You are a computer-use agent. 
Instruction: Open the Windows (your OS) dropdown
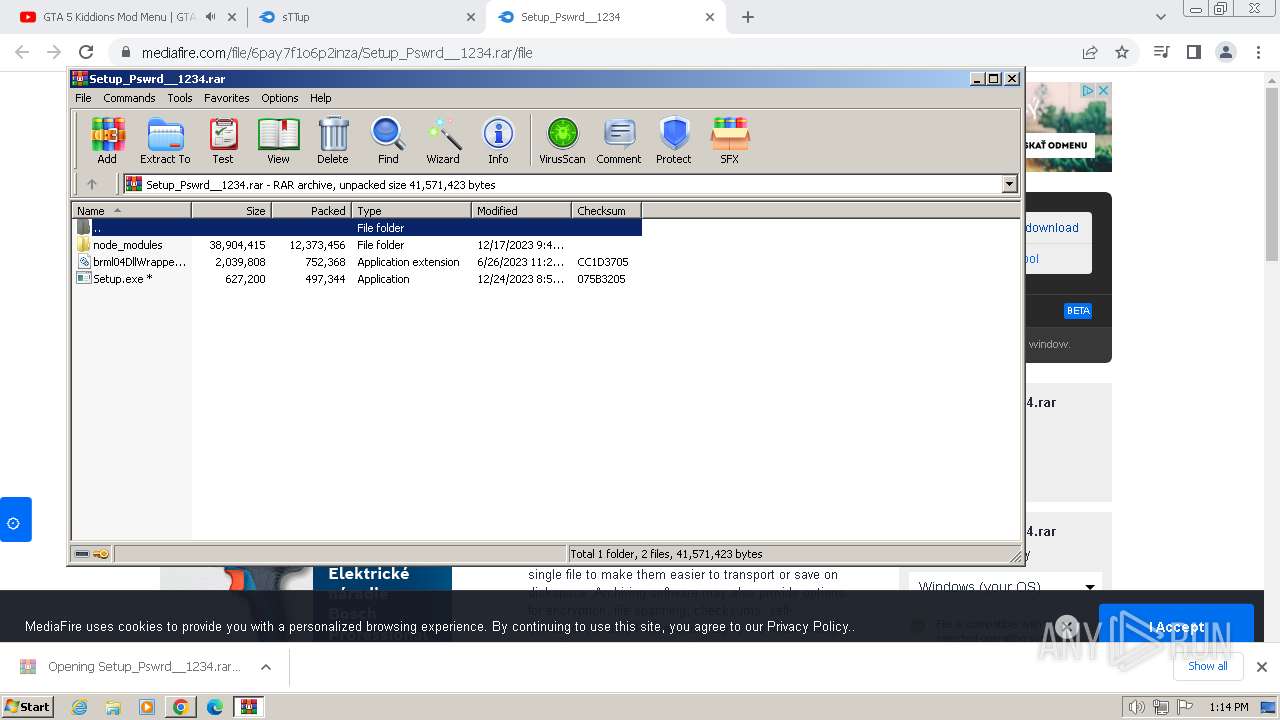coord(1007,587)
